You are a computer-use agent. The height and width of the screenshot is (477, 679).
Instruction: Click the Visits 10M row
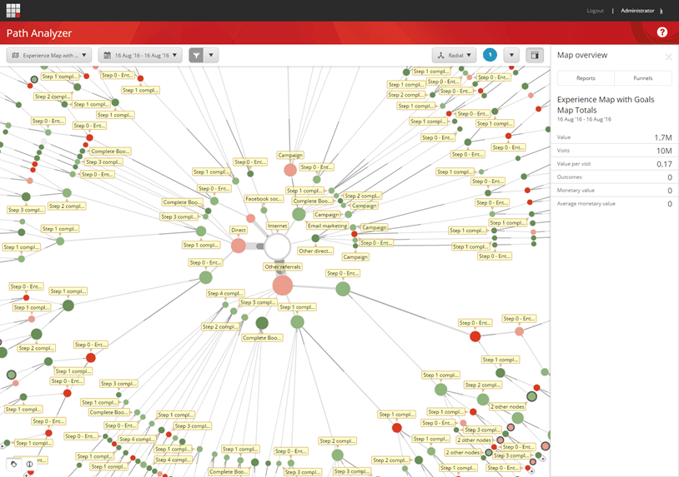614,151
